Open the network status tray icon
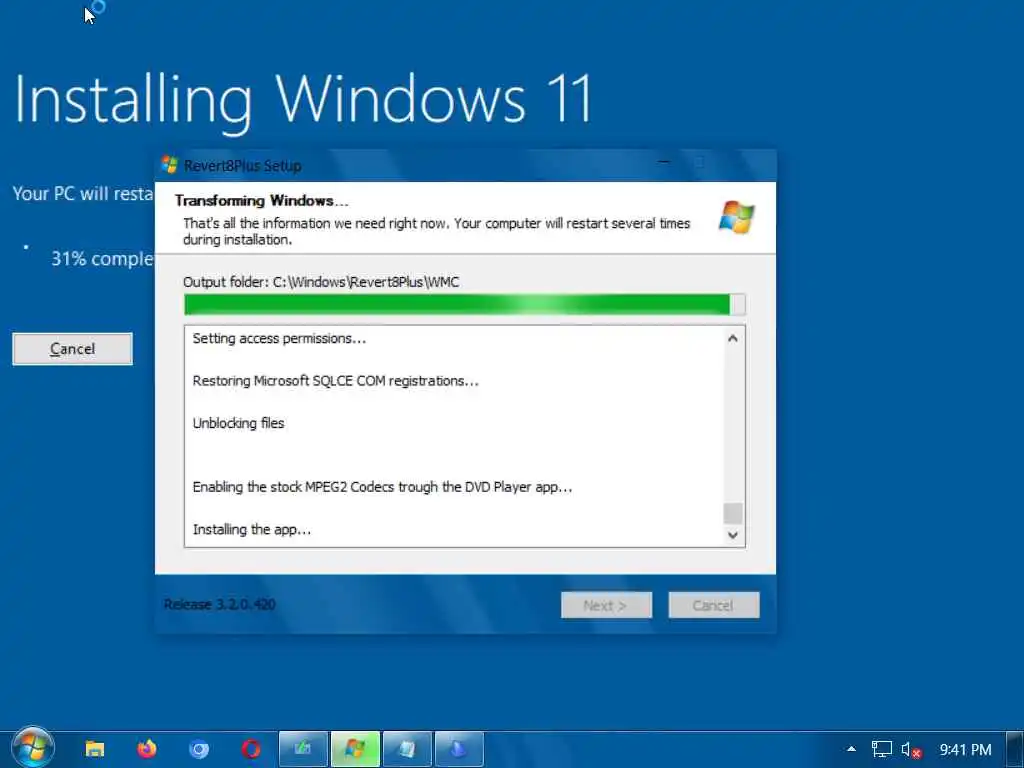 tap(882, 749)
